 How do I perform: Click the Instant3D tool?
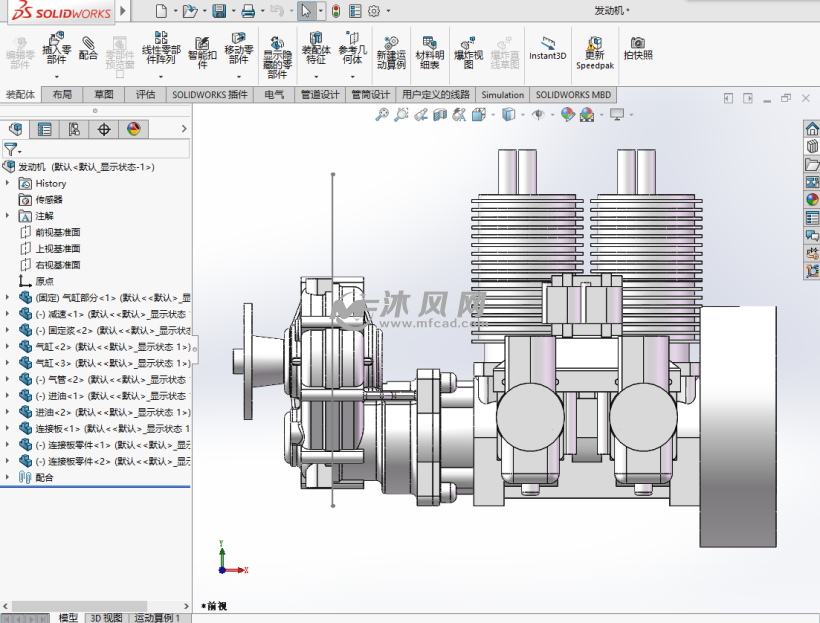pyautogui.click(x=547, y=48)
